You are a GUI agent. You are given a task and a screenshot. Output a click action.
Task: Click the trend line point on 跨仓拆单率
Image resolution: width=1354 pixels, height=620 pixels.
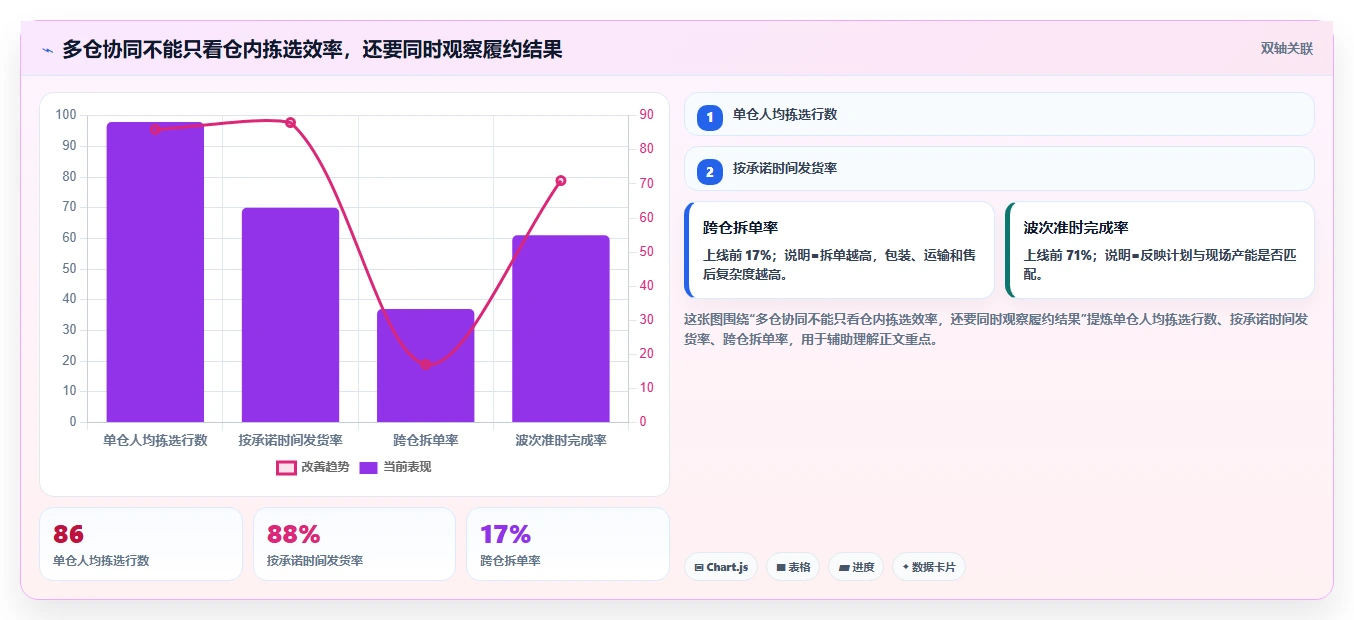[425, 365]
